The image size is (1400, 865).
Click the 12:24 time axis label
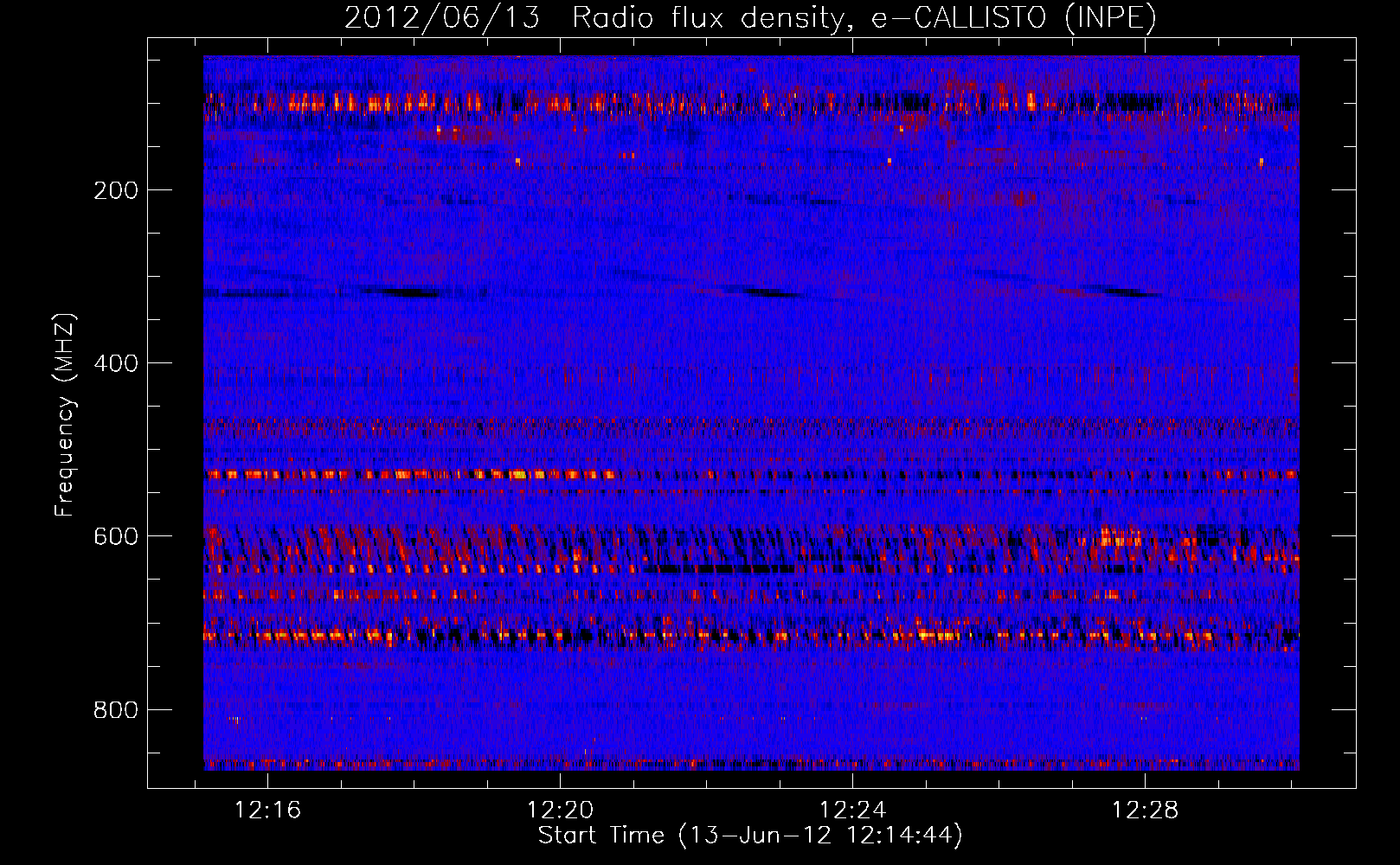pos(852,810)
